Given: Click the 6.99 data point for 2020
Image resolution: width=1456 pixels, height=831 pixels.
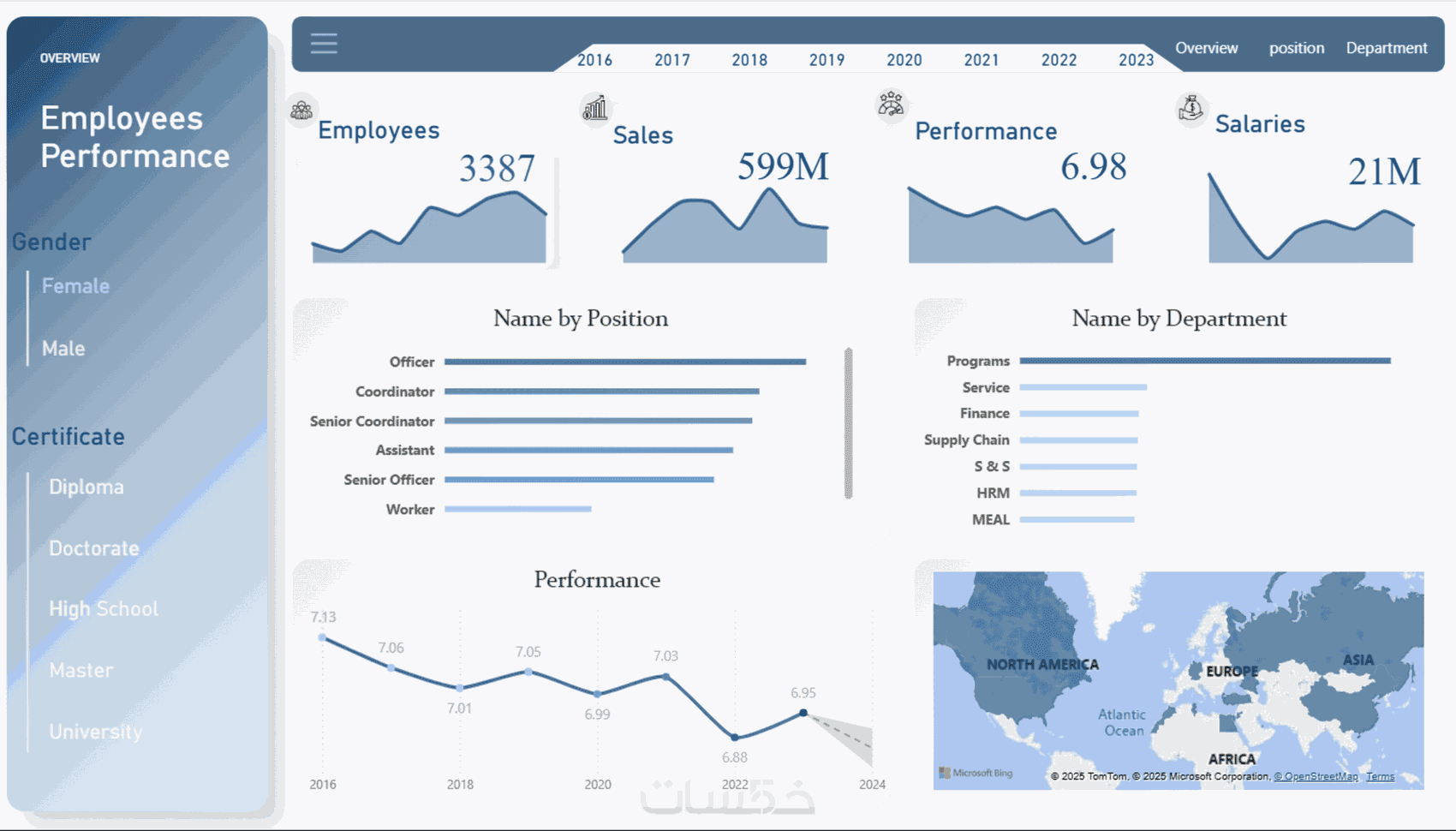Looking at the screenshot, I should click(598, 694).
